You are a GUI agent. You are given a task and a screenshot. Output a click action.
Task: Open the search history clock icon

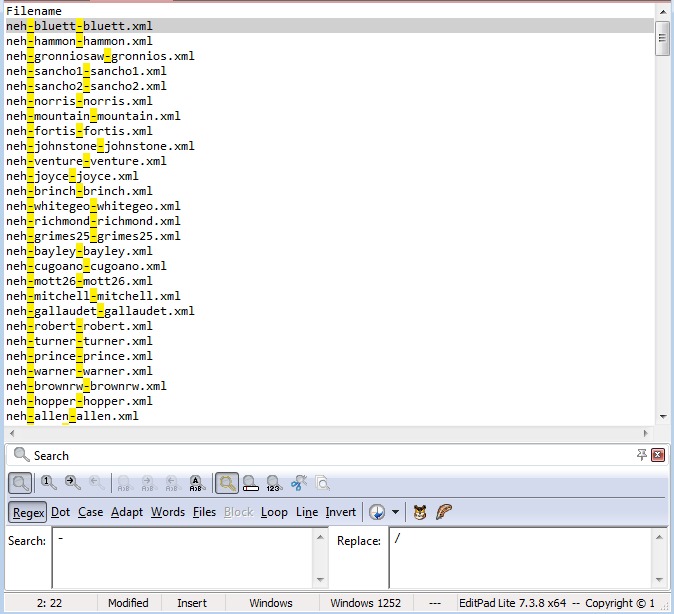click(x=377, y=512)
